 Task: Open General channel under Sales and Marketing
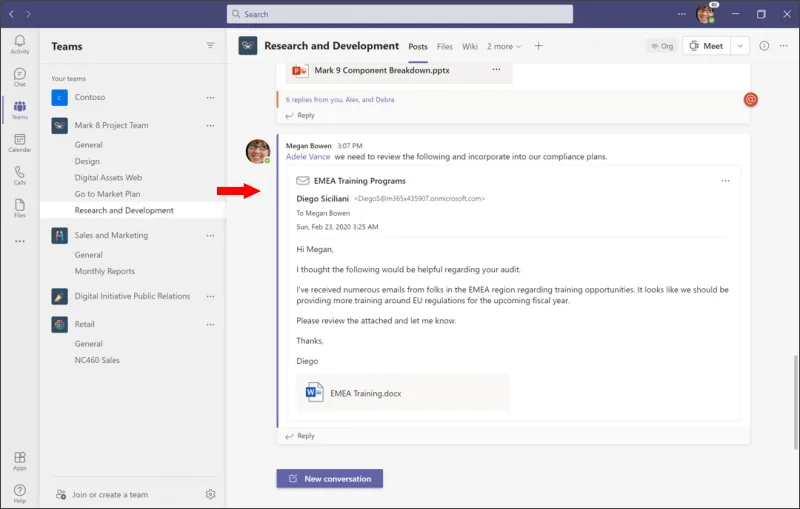click(88, 255)
